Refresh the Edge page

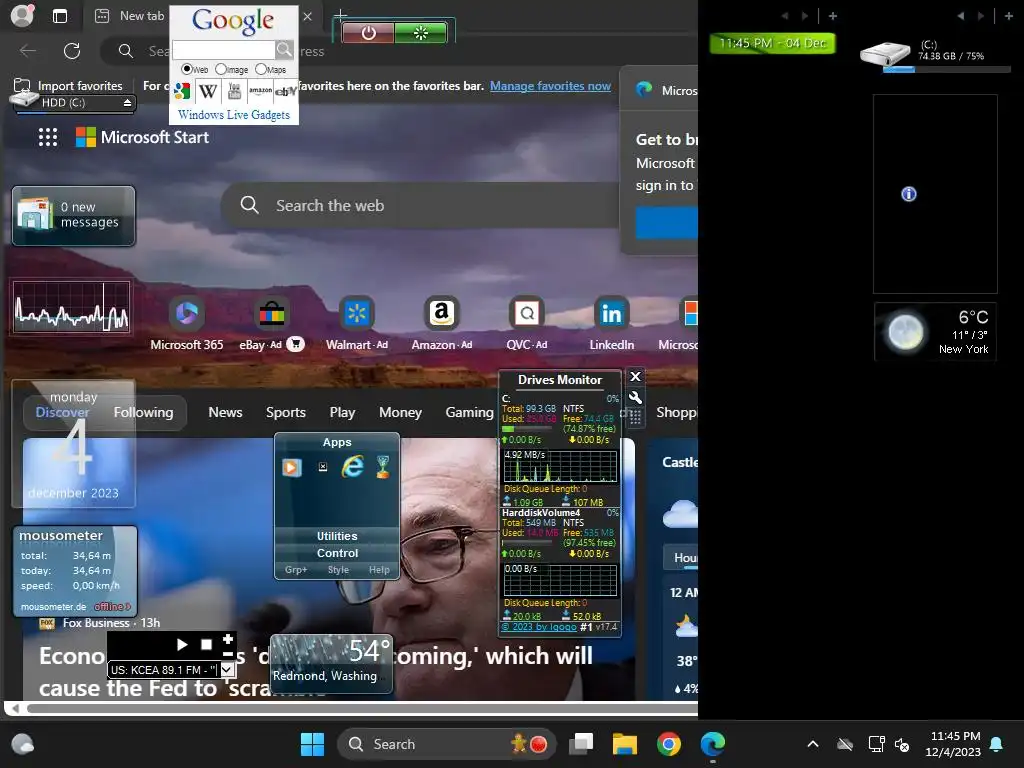pyautogui.click(x=72, y=51)
